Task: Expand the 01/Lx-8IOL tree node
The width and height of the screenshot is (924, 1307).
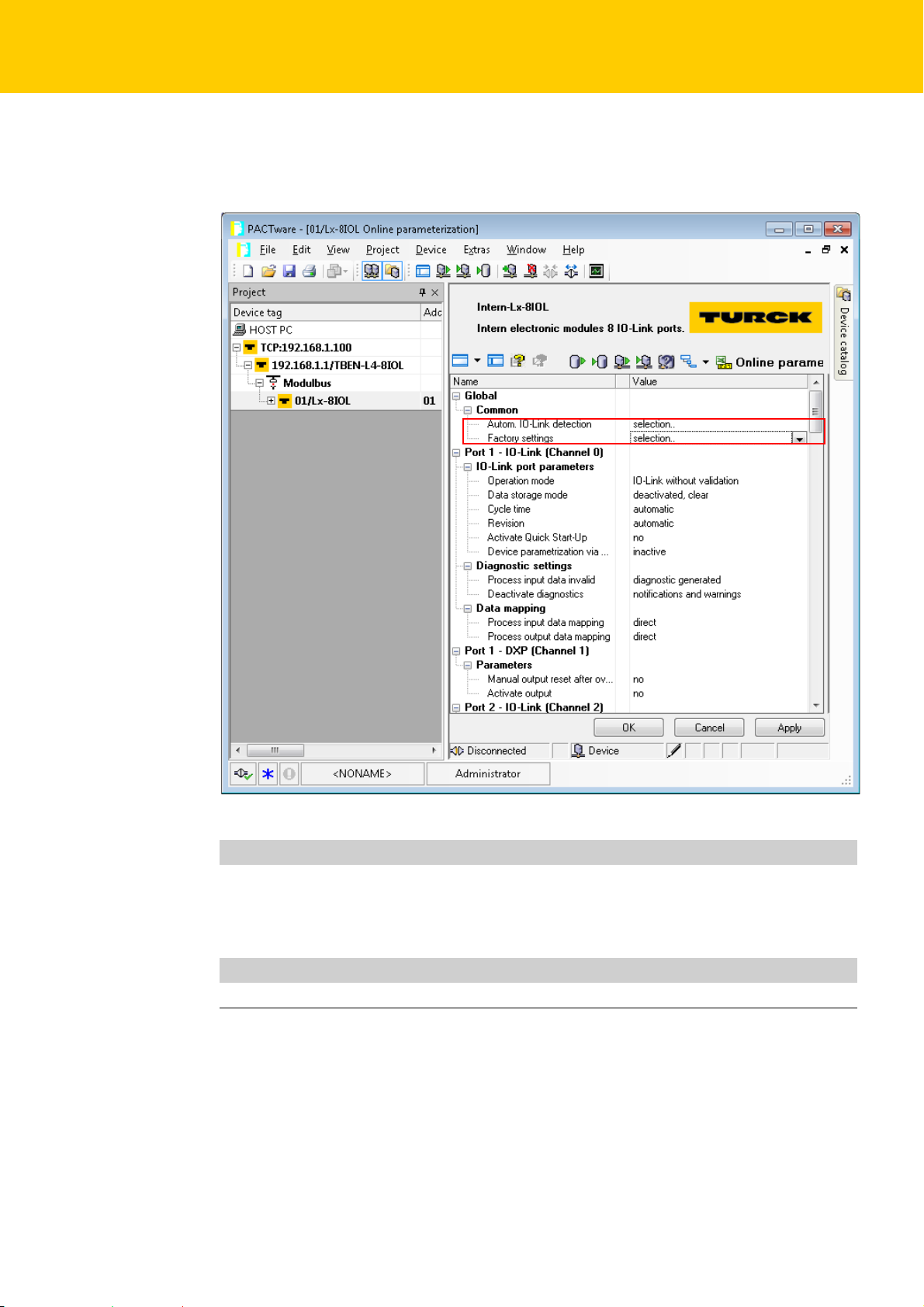Action: [x=271, y=401]
